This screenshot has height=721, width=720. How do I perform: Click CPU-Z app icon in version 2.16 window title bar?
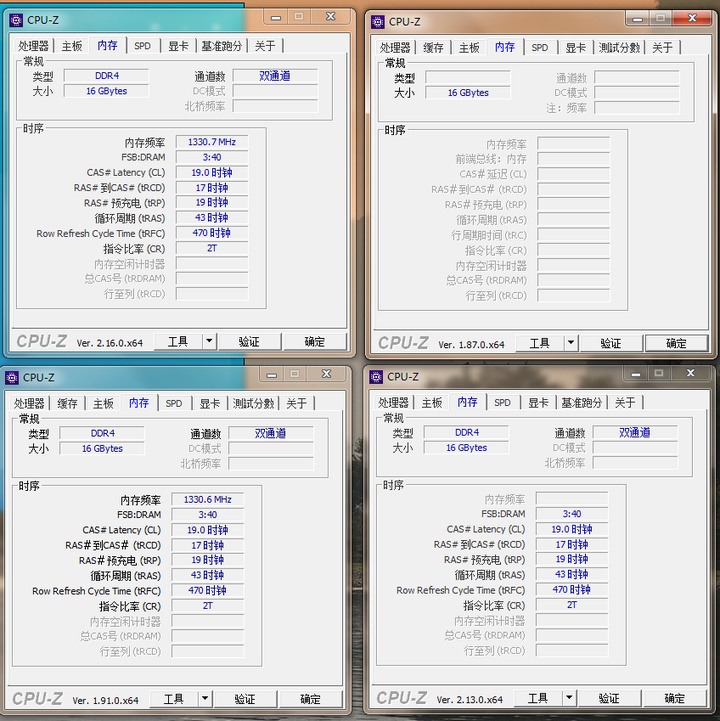[16, 20]
